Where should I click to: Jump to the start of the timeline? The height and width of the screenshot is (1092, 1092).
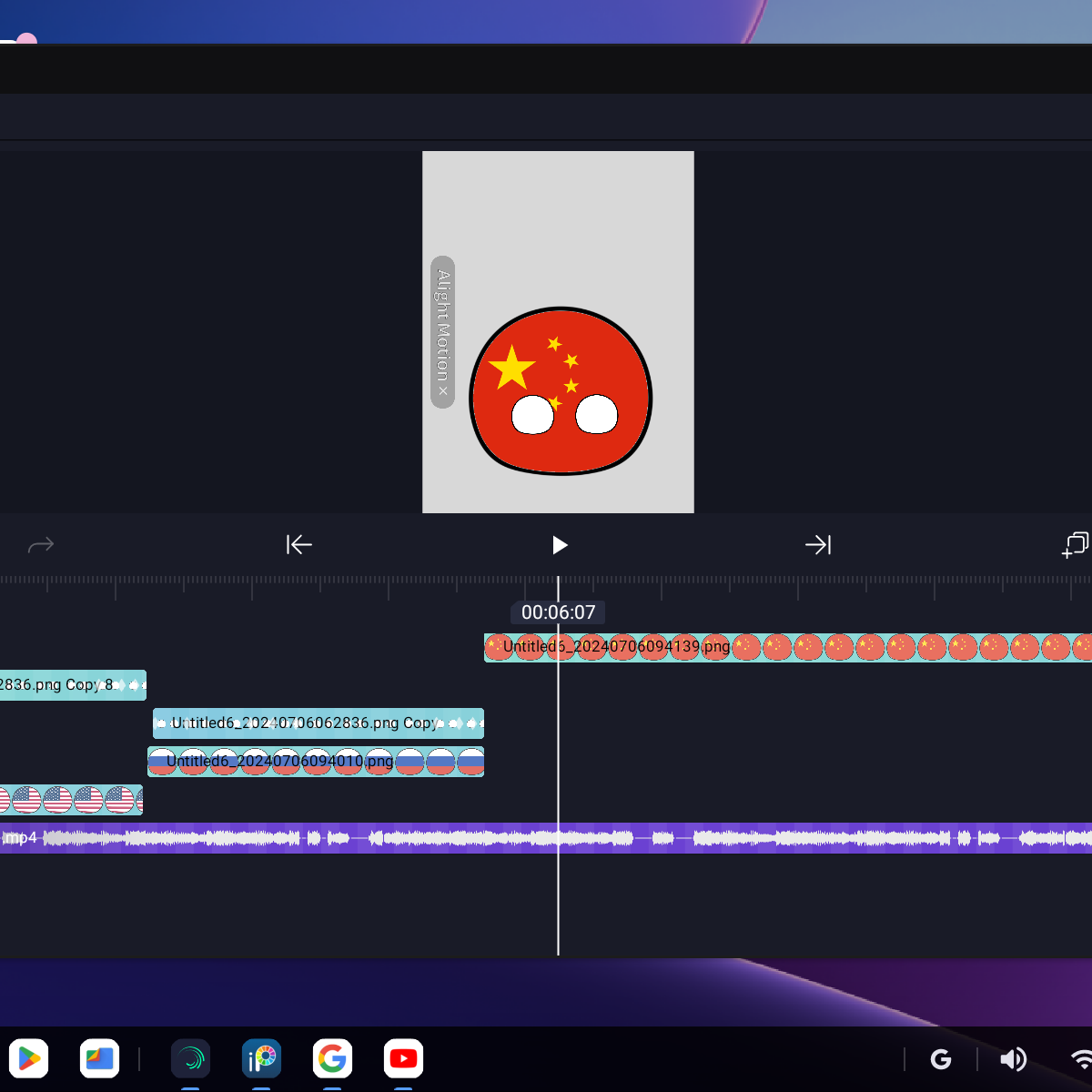pos(298,545)
